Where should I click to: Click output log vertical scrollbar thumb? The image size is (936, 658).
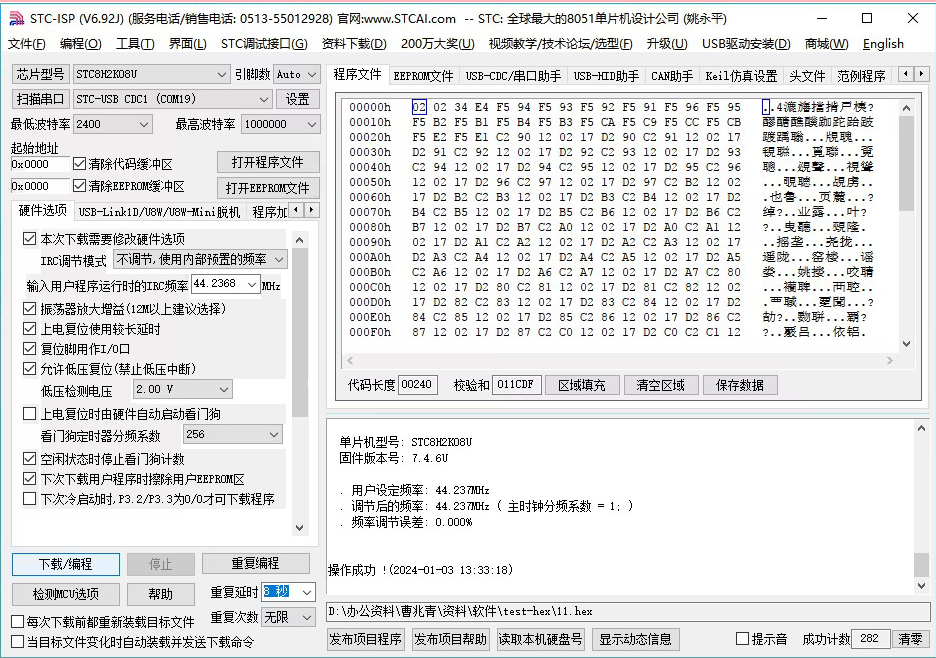[x=921, y=564]
